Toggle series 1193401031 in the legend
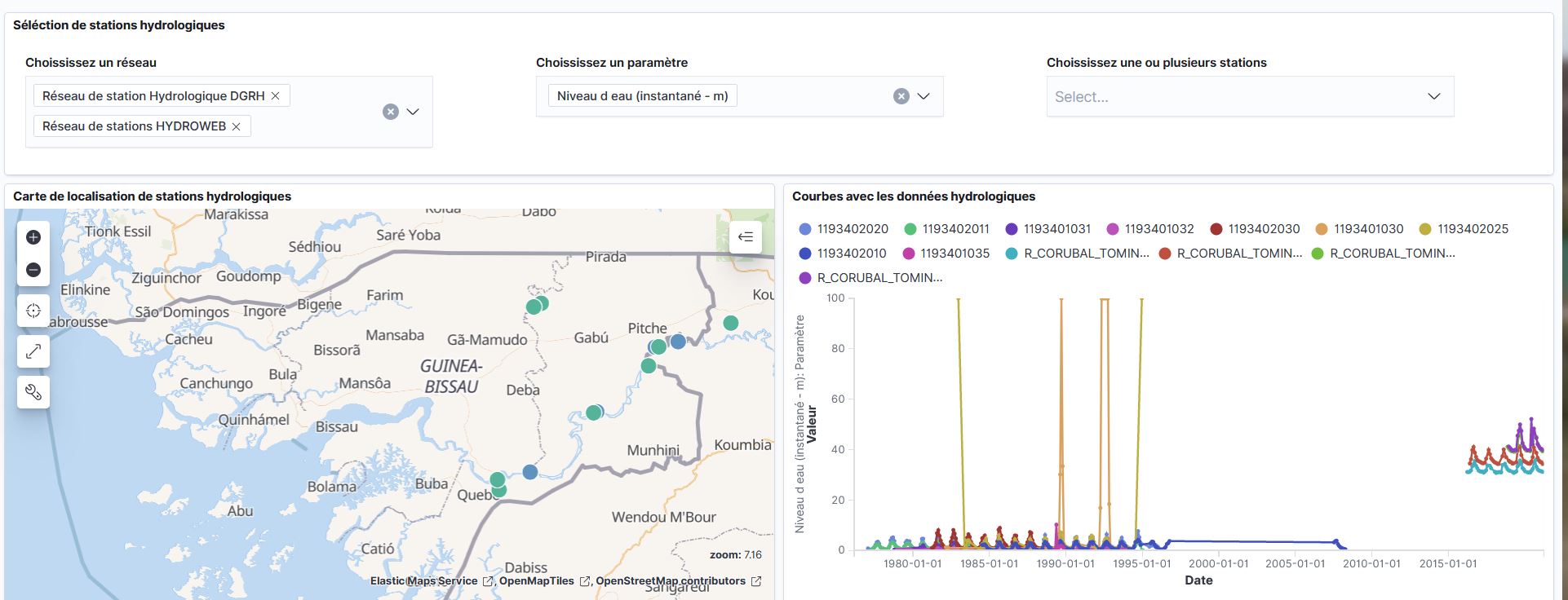 (x=1056, y=229)
